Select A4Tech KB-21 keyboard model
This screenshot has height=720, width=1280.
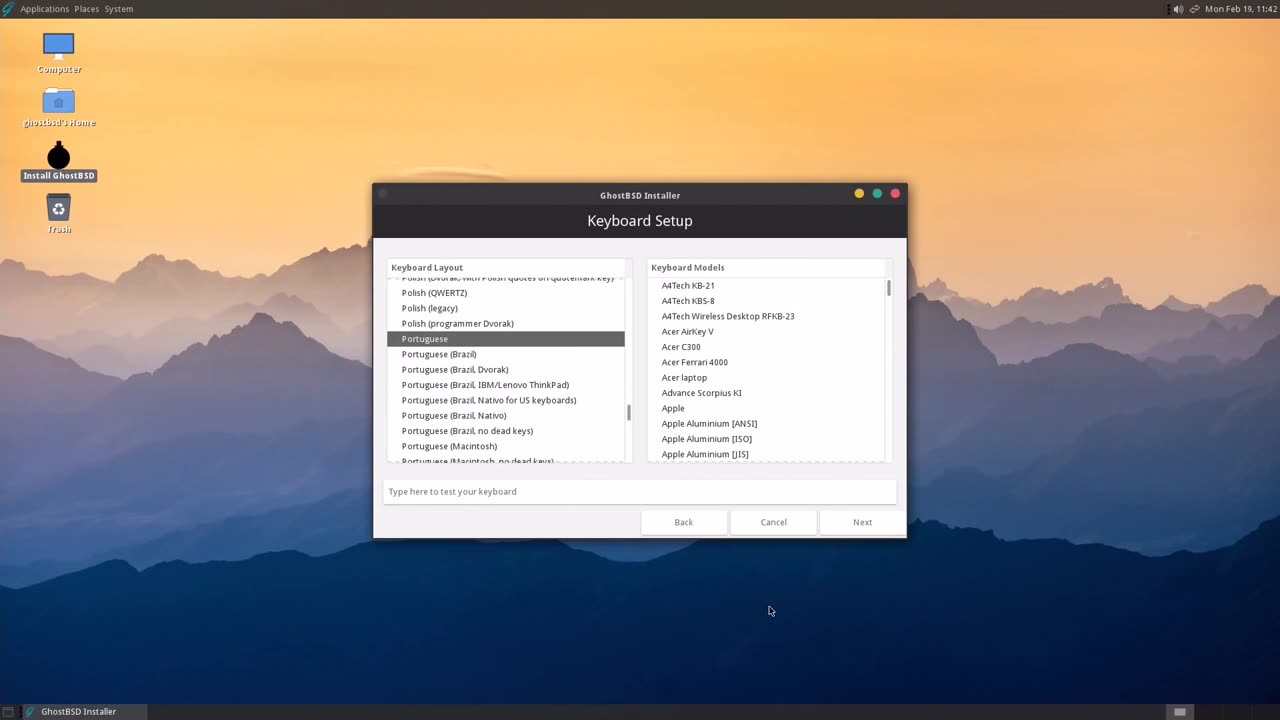click(765, 286)
